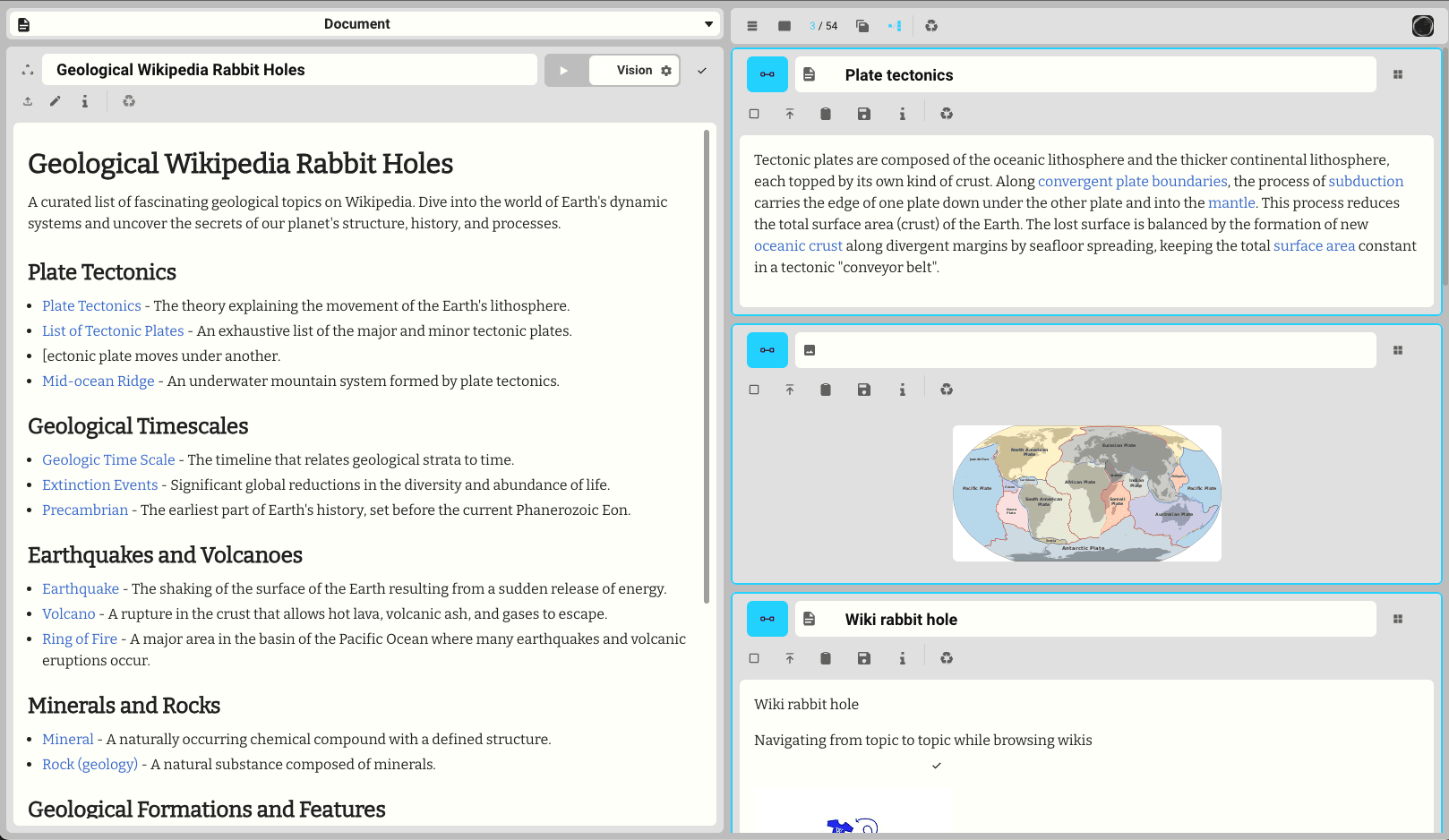Viewport: 1449px width, 840px height.
Task: Click save icon on Plate tectonics card
Action: [864, 114]
